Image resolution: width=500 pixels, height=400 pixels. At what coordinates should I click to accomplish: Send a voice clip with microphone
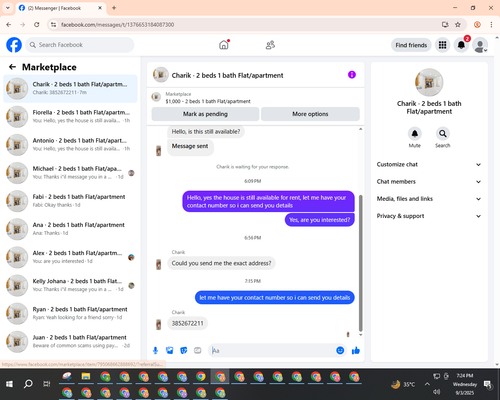(155, 350)
